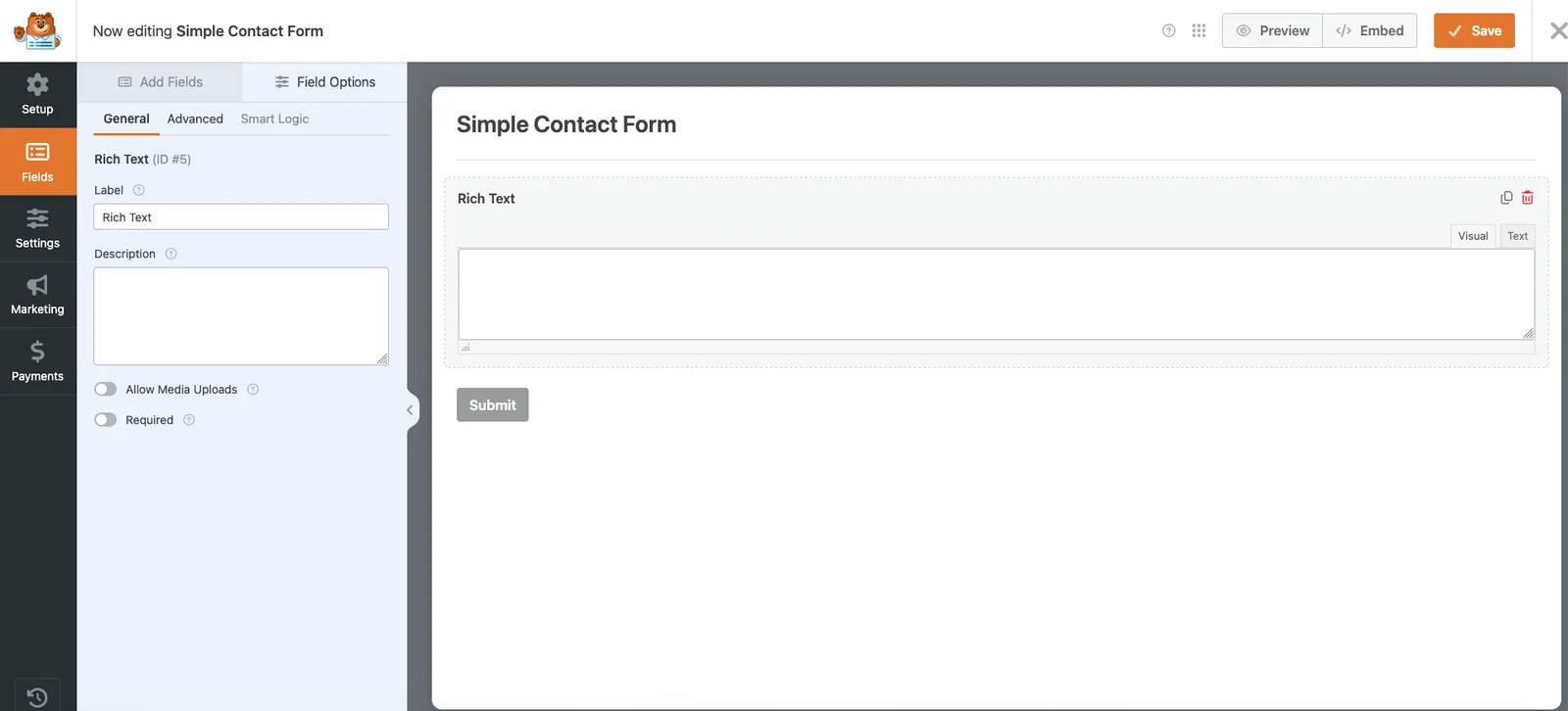Image resolution: width=1568 pixels, height=711 pixels.
Task: Switch to the Add Fields tab
Action: click(x=160, y=82)
